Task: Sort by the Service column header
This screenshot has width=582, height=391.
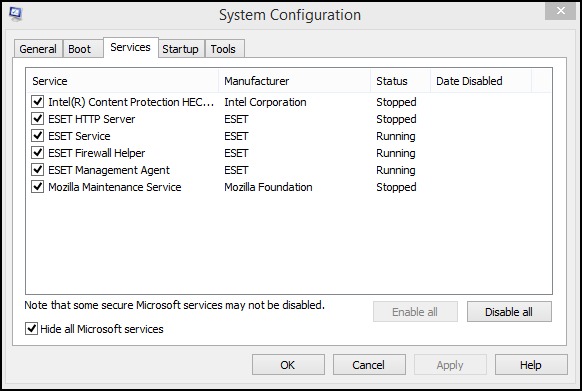Action: tap(122, 81)
